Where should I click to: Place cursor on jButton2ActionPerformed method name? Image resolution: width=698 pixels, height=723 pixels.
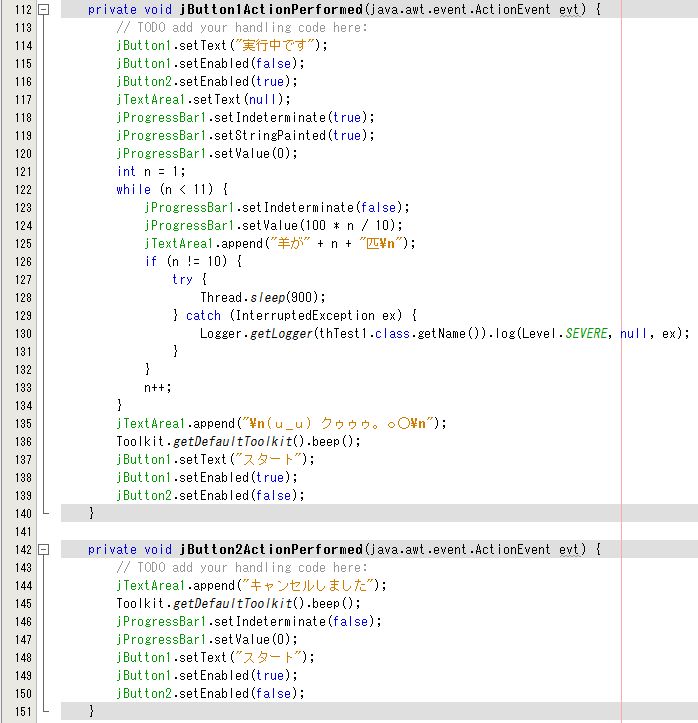point(271,550)
